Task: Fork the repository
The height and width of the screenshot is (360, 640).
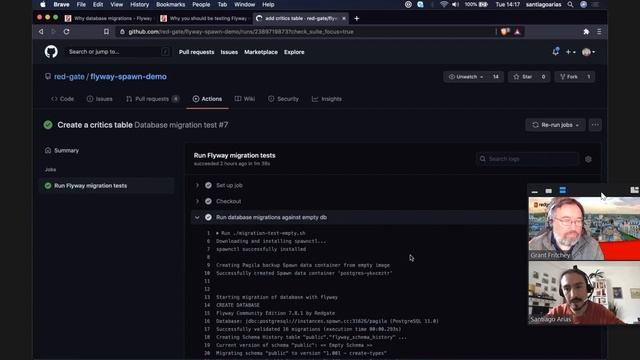Action: [x=568, y=77]
